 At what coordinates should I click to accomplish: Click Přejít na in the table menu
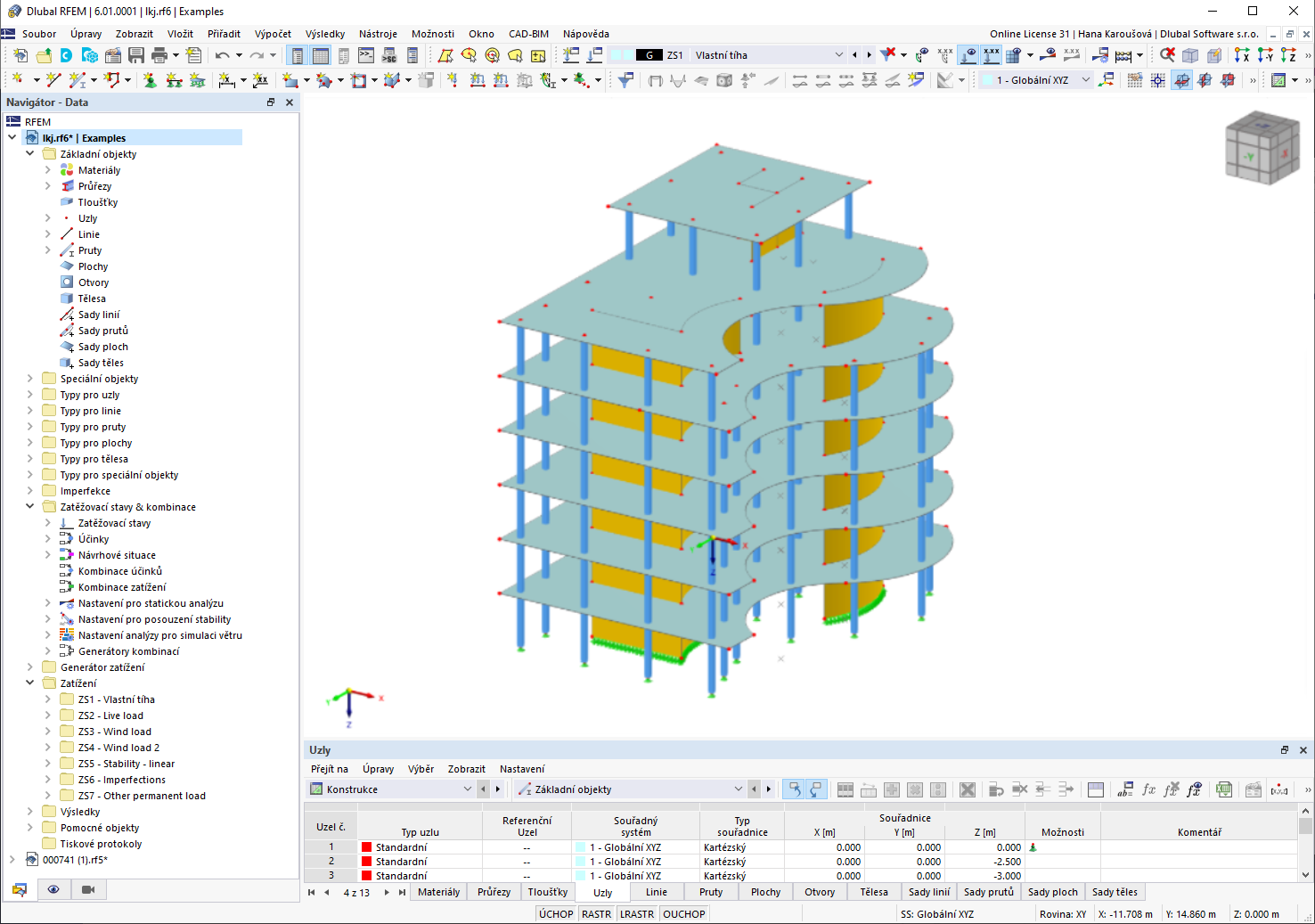click(x=330, y=769)
